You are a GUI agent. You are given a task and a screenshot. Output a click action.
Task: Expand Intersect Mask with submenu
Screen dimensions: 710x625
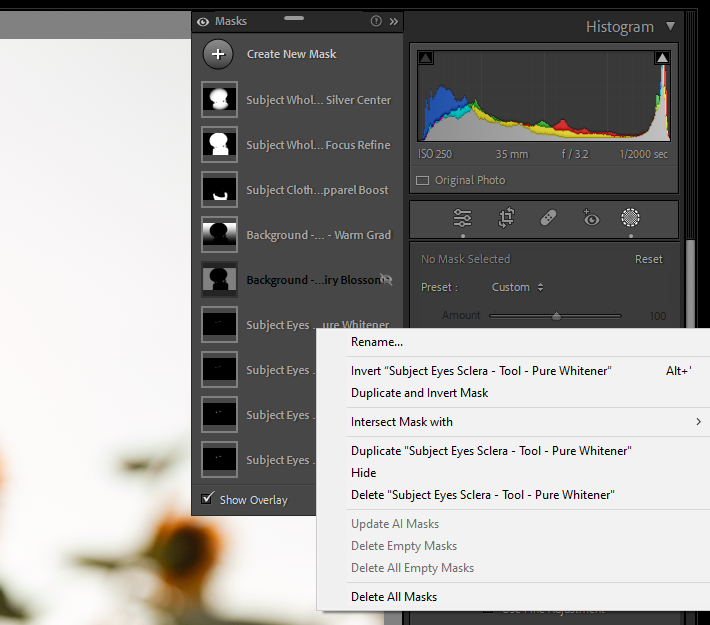tap(698, 422)
